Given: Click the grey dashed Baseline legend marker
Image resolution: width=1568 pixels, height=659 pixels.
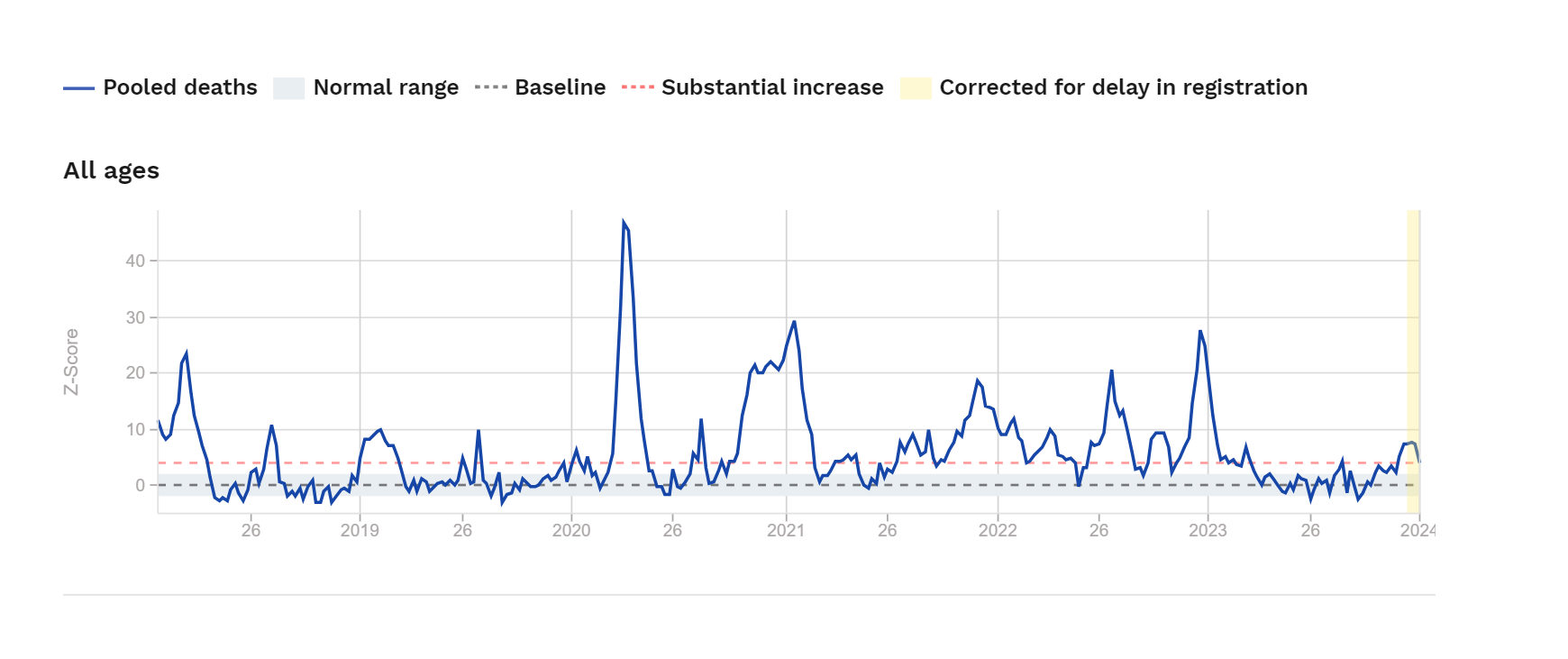Looking at the screenshot, I should tap(490, 88).
